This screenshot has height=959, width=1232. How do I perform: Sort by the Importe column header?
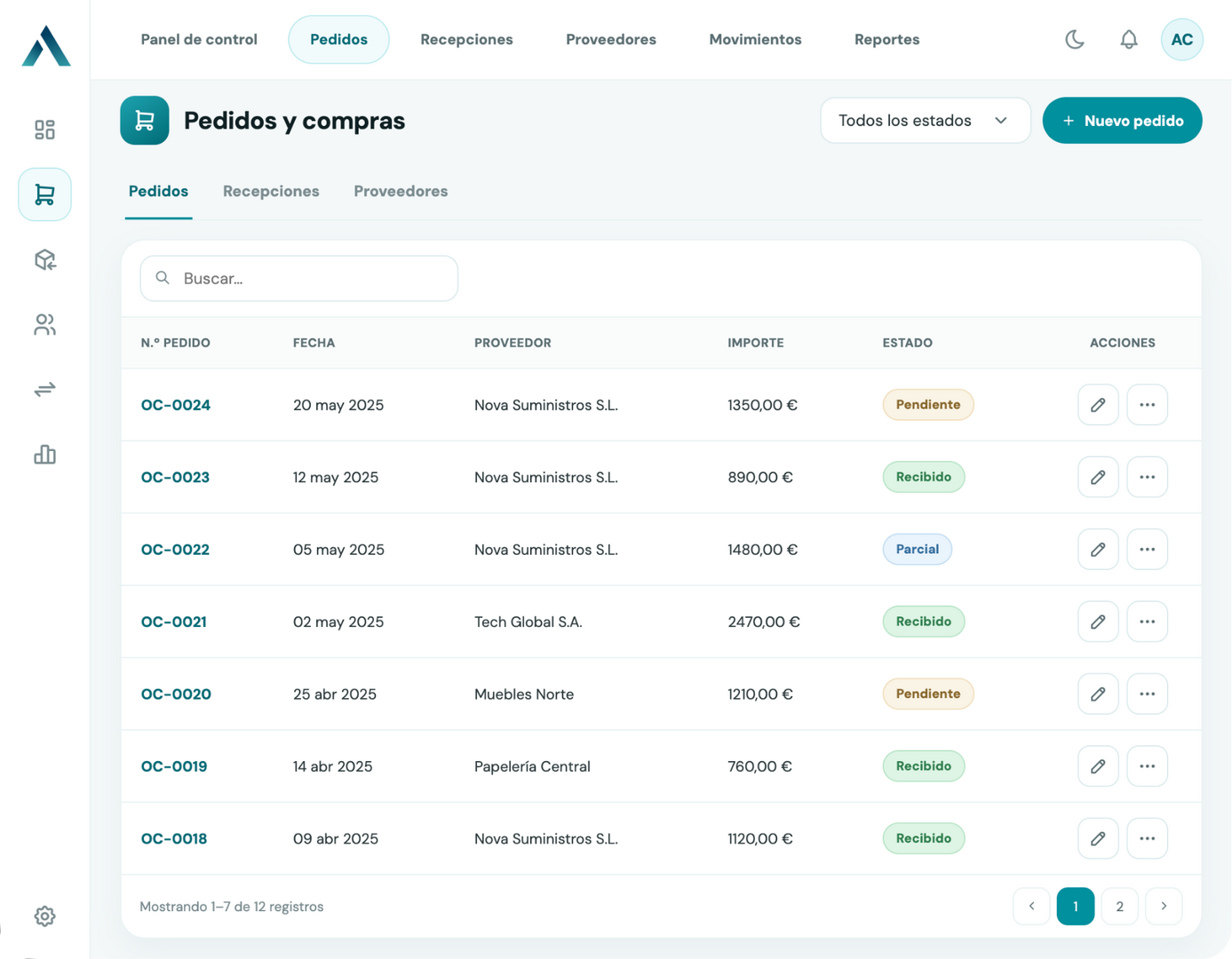pyautogui.click(x=756, y=343)
